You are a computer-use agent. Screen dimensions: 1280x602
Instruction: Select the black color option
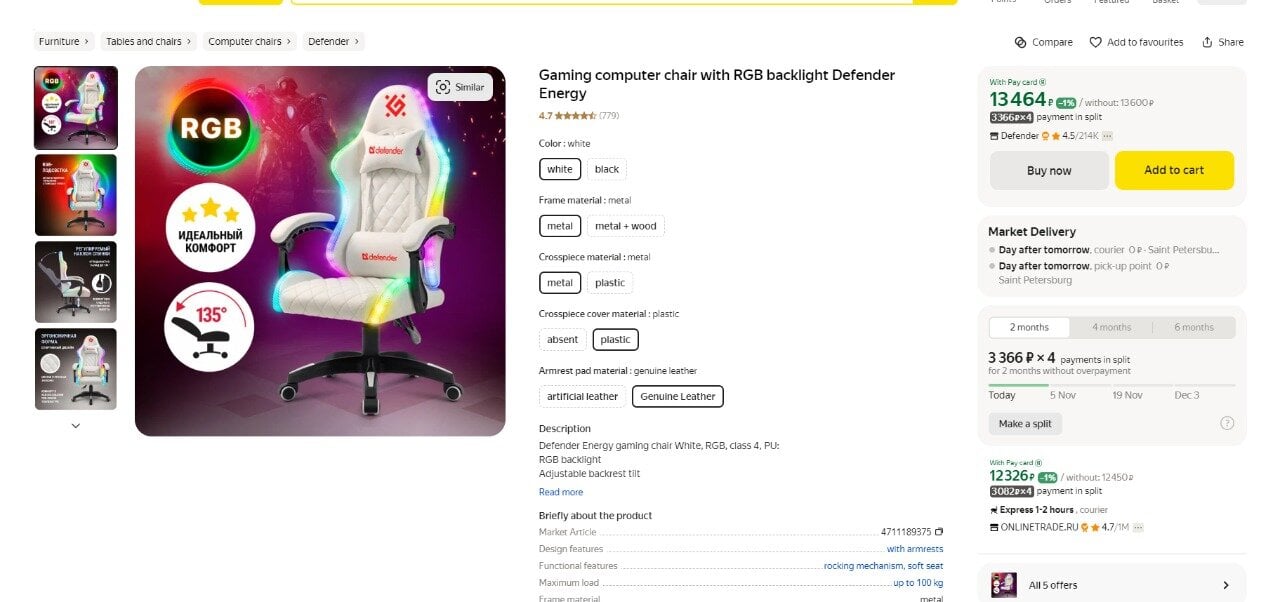pos(607,169)
